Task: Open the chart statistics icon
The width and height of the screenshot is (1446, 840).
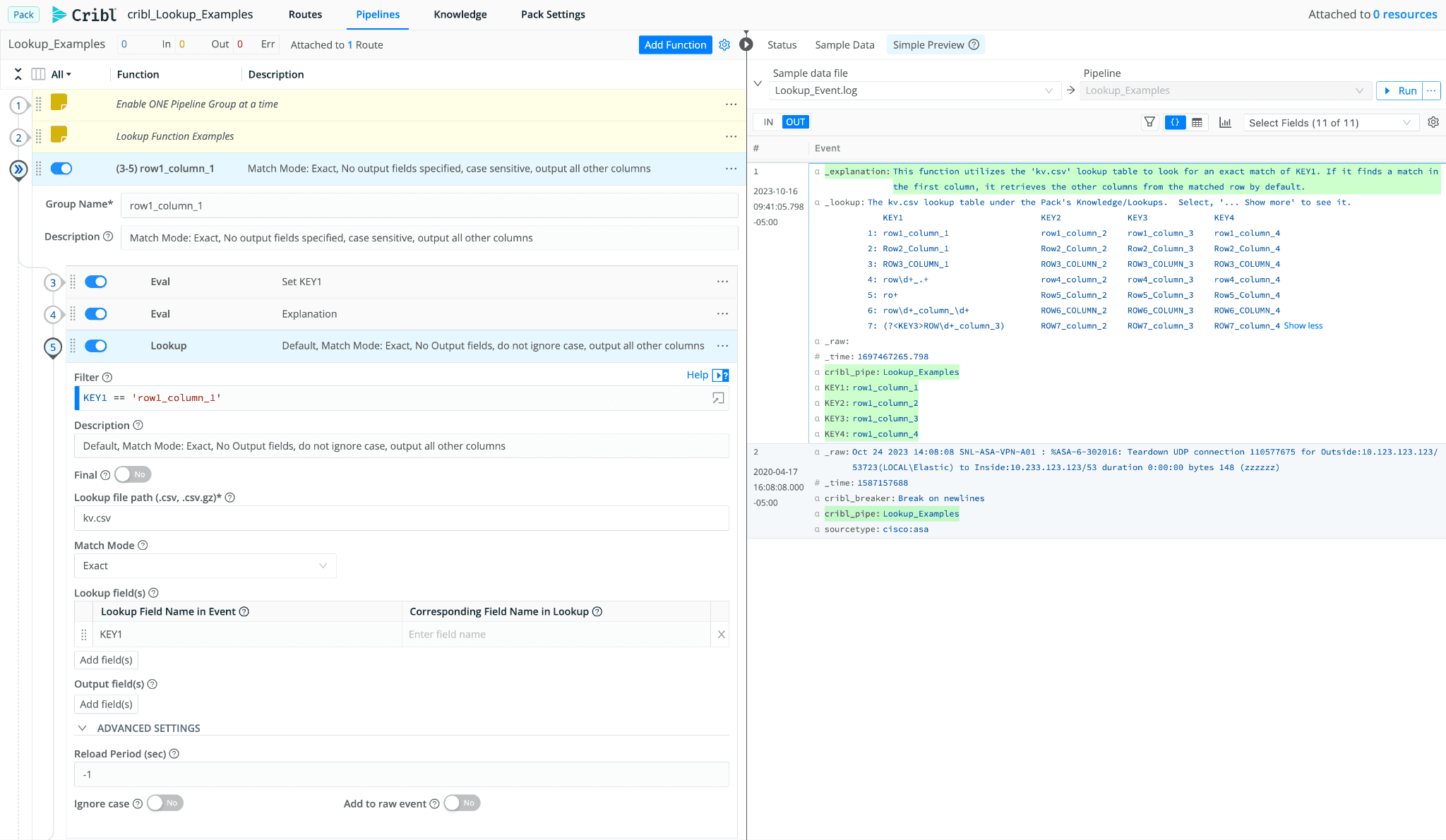Action: click(1225, 122)
